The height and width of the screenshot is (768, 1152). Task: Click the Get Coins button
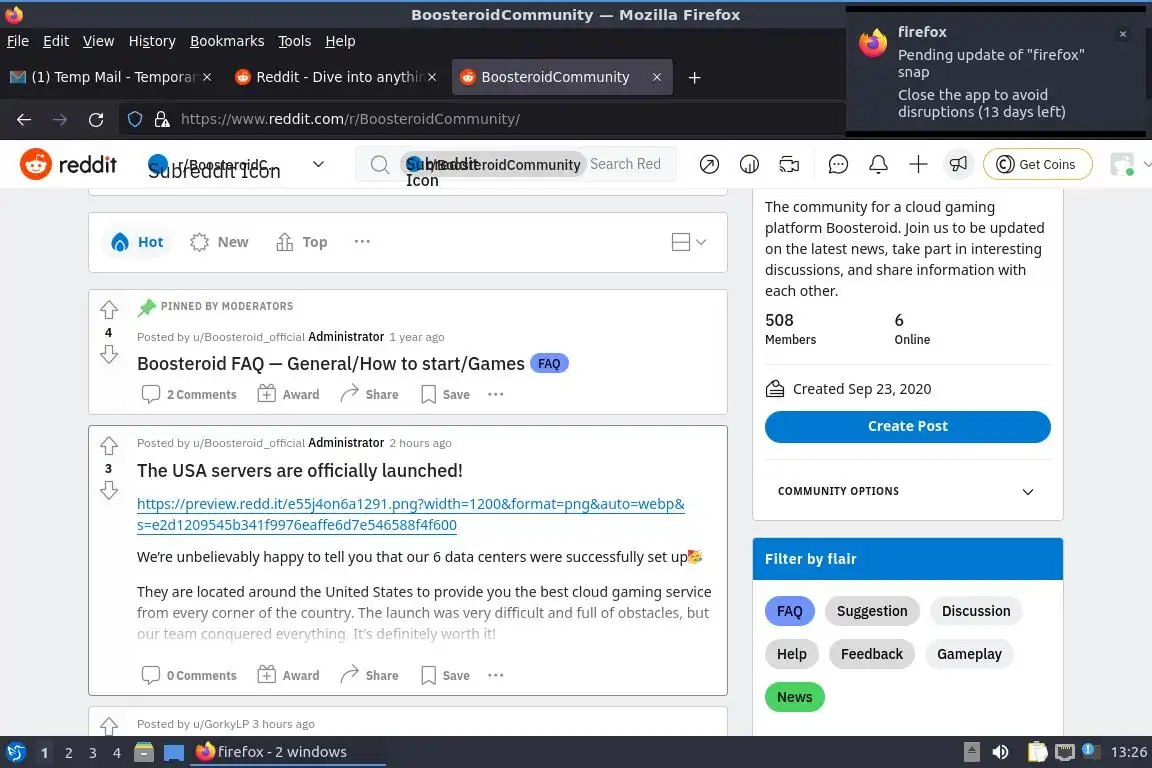(1037, 165)
